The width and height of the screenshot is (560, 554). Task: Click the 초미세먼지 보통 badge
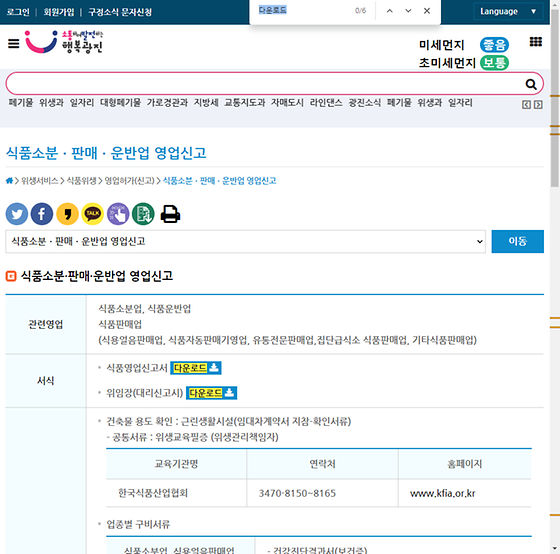(x=494, y=63)
